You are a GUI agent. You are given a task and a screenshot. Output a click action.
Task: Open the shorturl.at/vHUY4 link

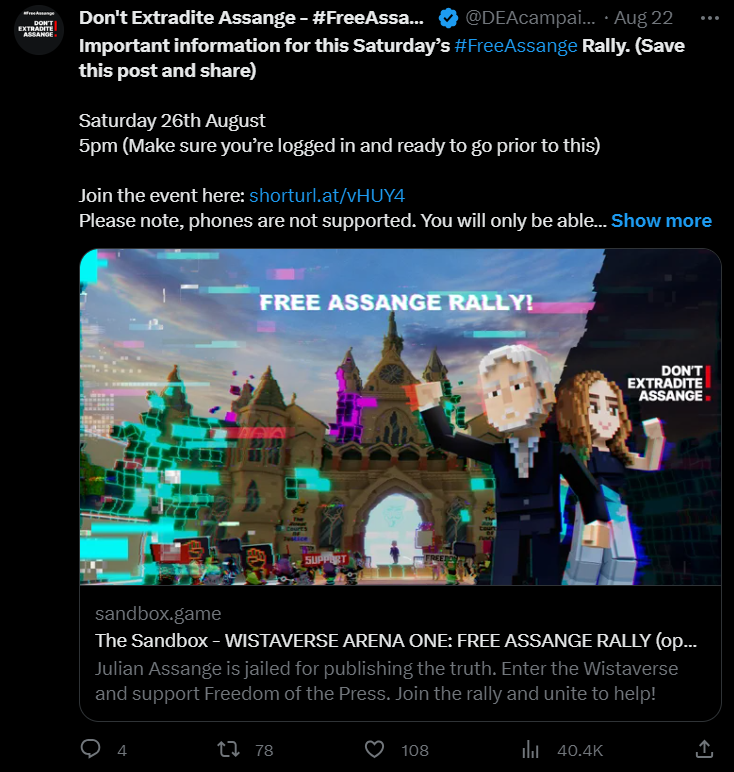(x=327, y=195)
